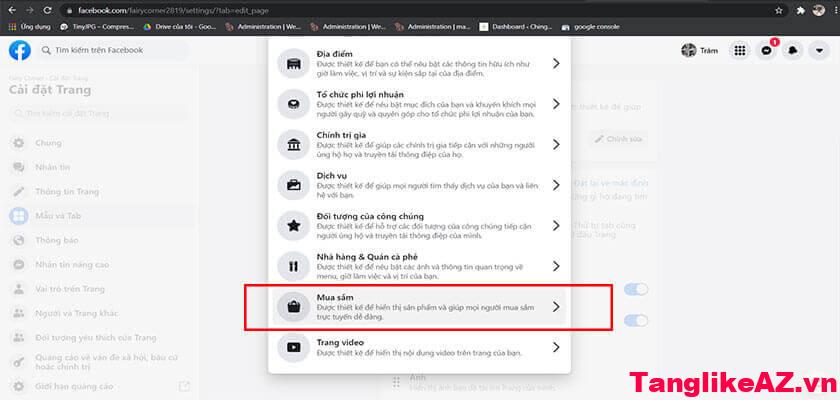
Task: Open the apps grid menu icon
Action: 740,50
